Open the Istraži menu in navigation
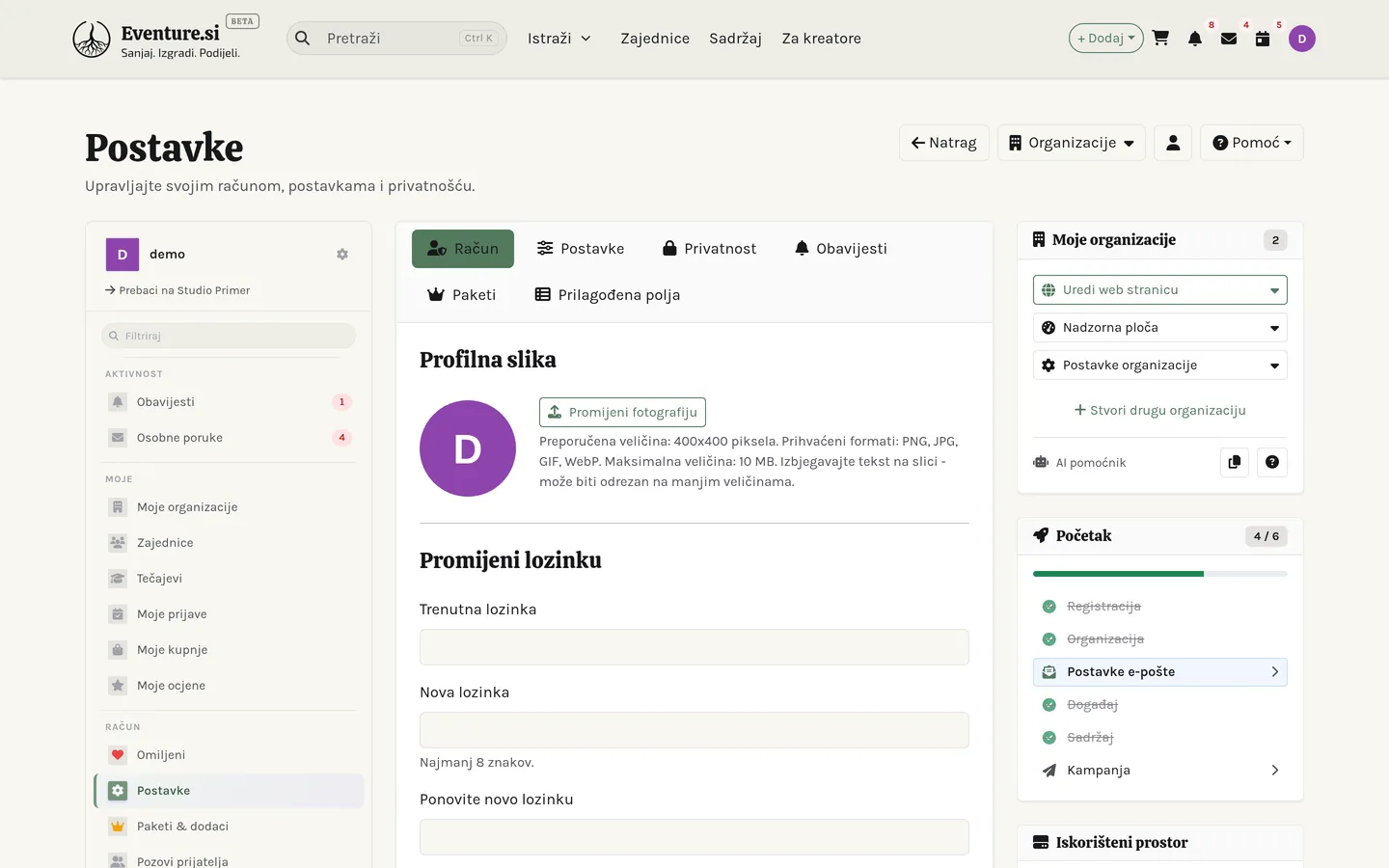Viewport: 1389px width, 868px height. [x=558, y=39]
